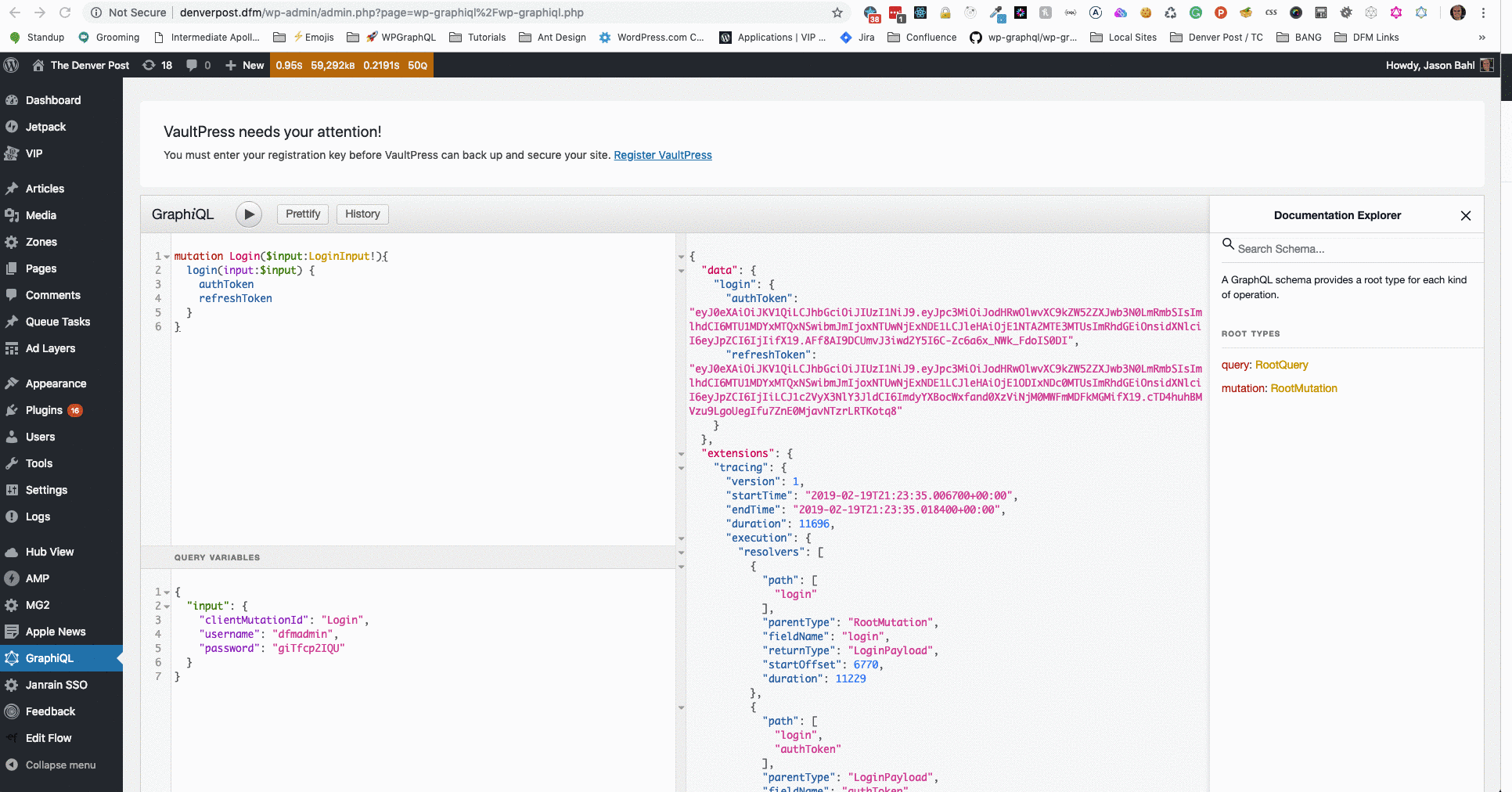Collapse the "tracing" object in results
This screenshot has height=792, width=1512.
681,468
